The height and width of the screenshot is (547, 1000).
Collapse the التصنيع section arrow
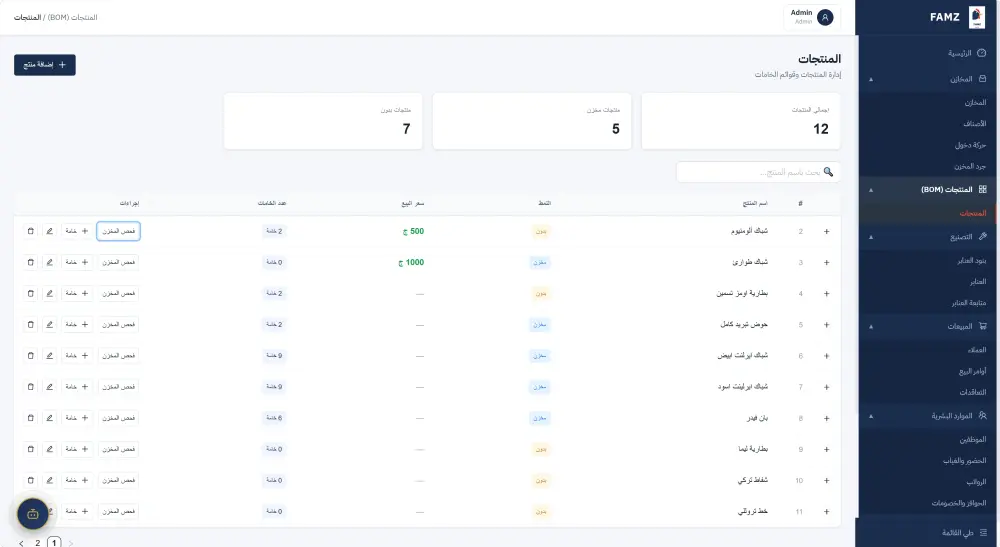(x=871, y=237)
